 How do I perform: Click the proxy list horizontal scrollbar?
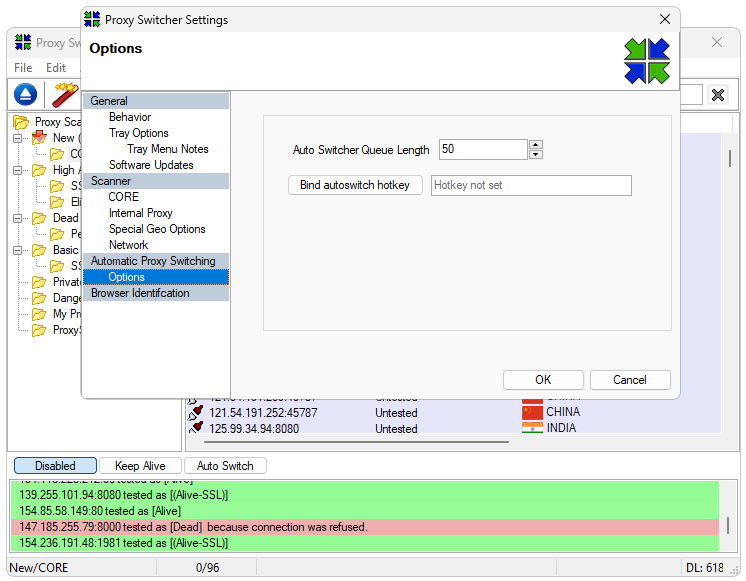tap(356, 442)
